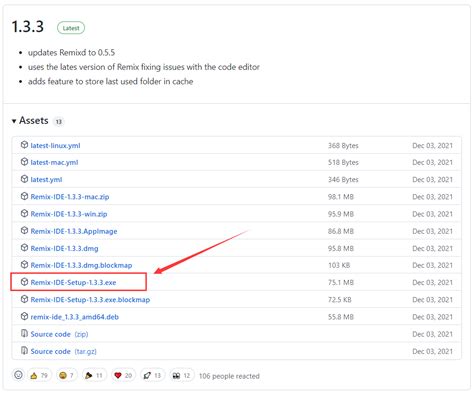Screen dimensions: 474x393
Task: Collapse the Assets section triangle
Action: (14, 121)
